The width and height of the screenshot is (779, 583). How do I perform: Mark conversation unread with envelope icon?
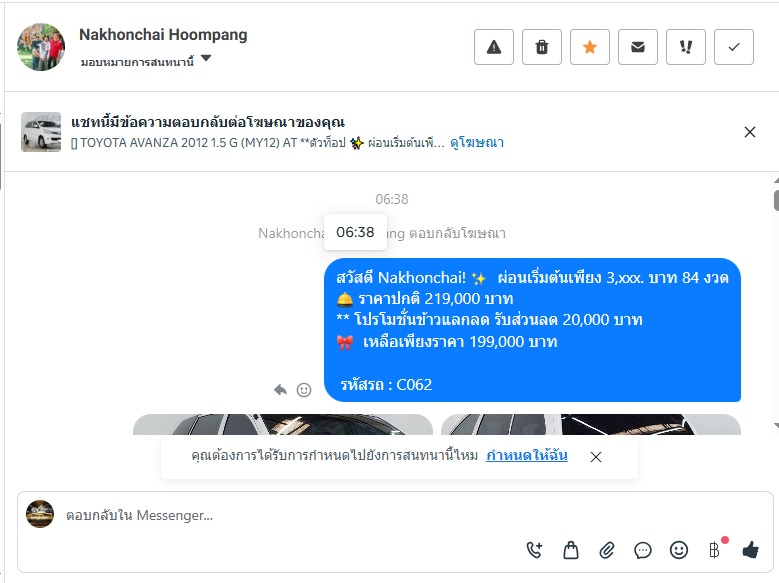click(x=638, y=47)
